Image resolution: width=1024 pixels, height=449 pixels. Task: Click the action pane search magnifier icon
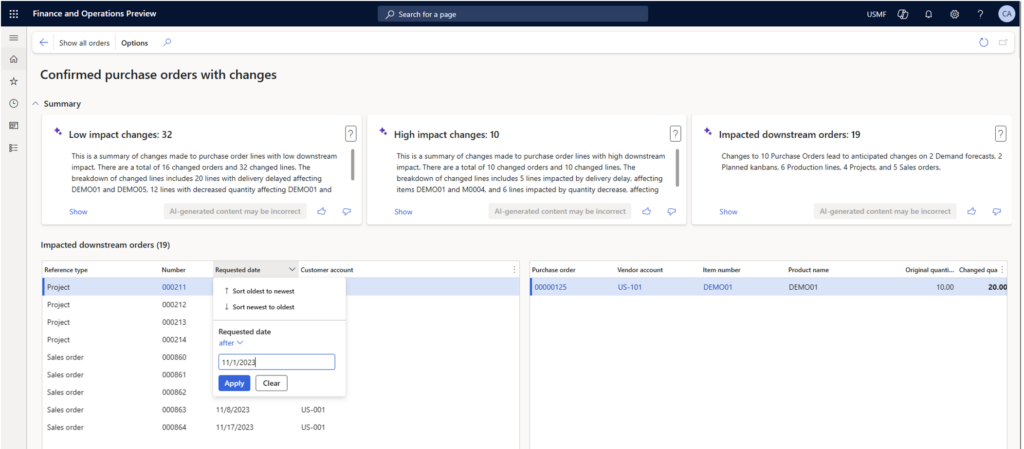coord(167,42)
